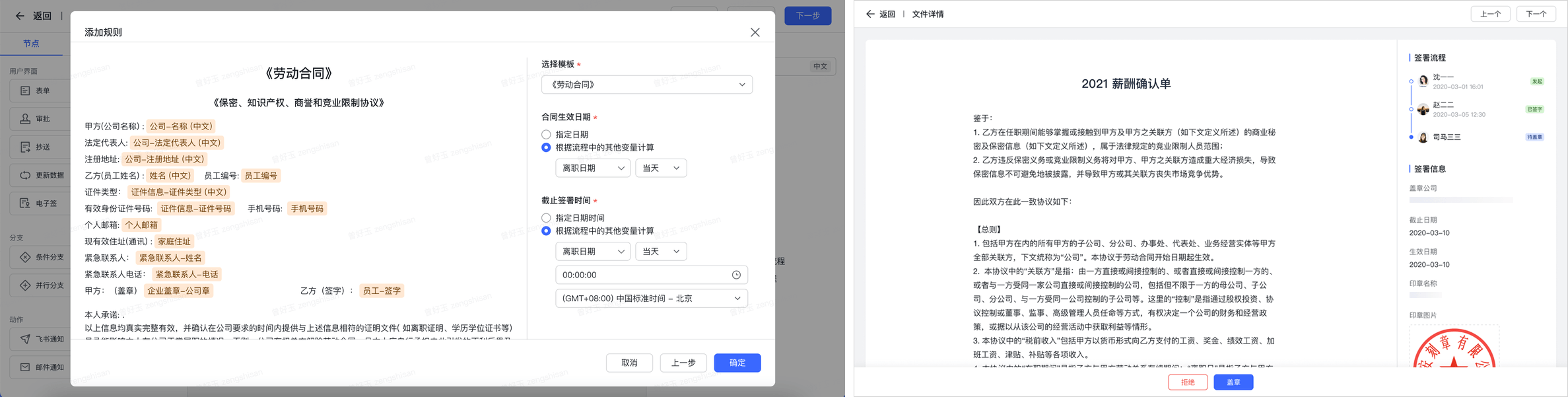
Task: Click the 上一步 button in the dialog
Action: click(x=683, y=363)
